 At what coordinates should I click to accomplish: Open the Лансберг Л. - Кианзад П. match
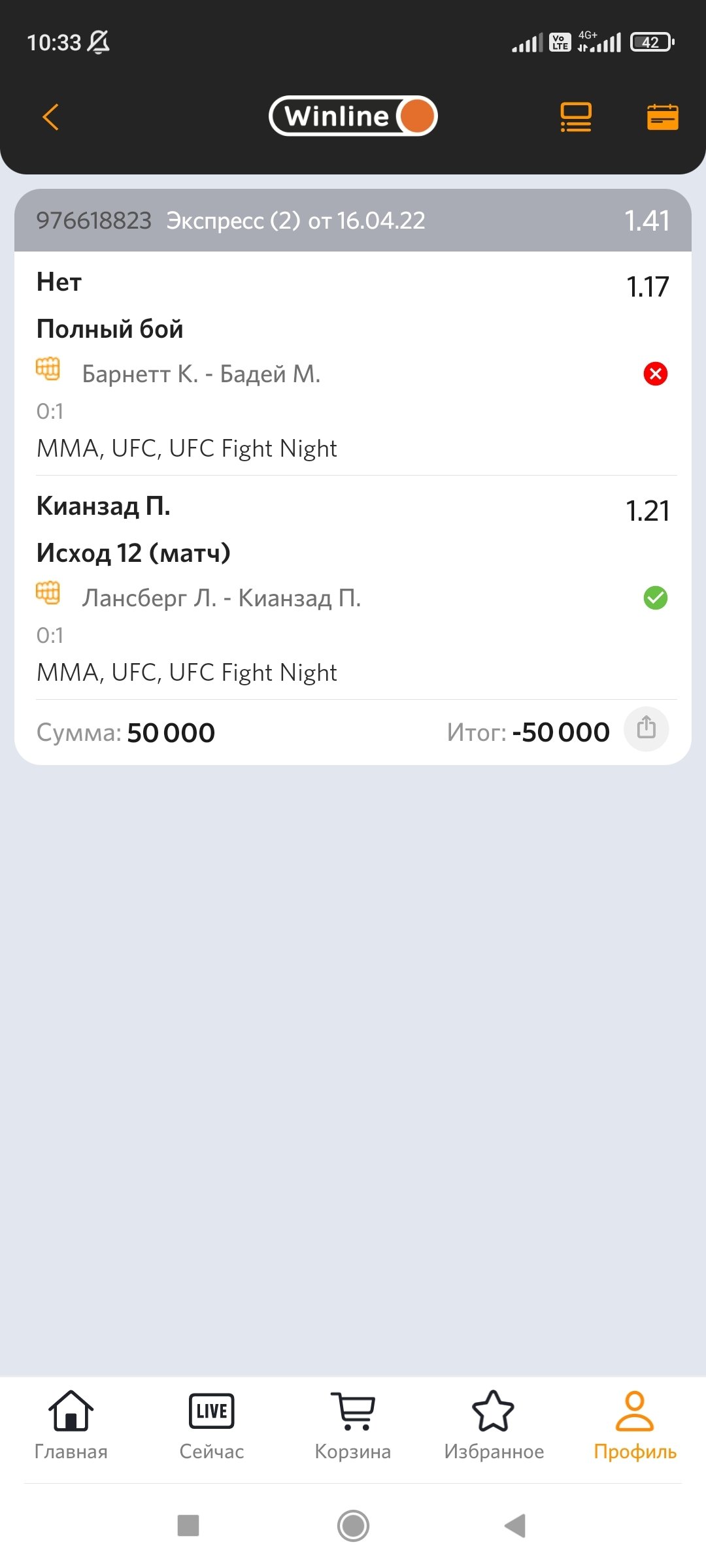coord(222,598)
